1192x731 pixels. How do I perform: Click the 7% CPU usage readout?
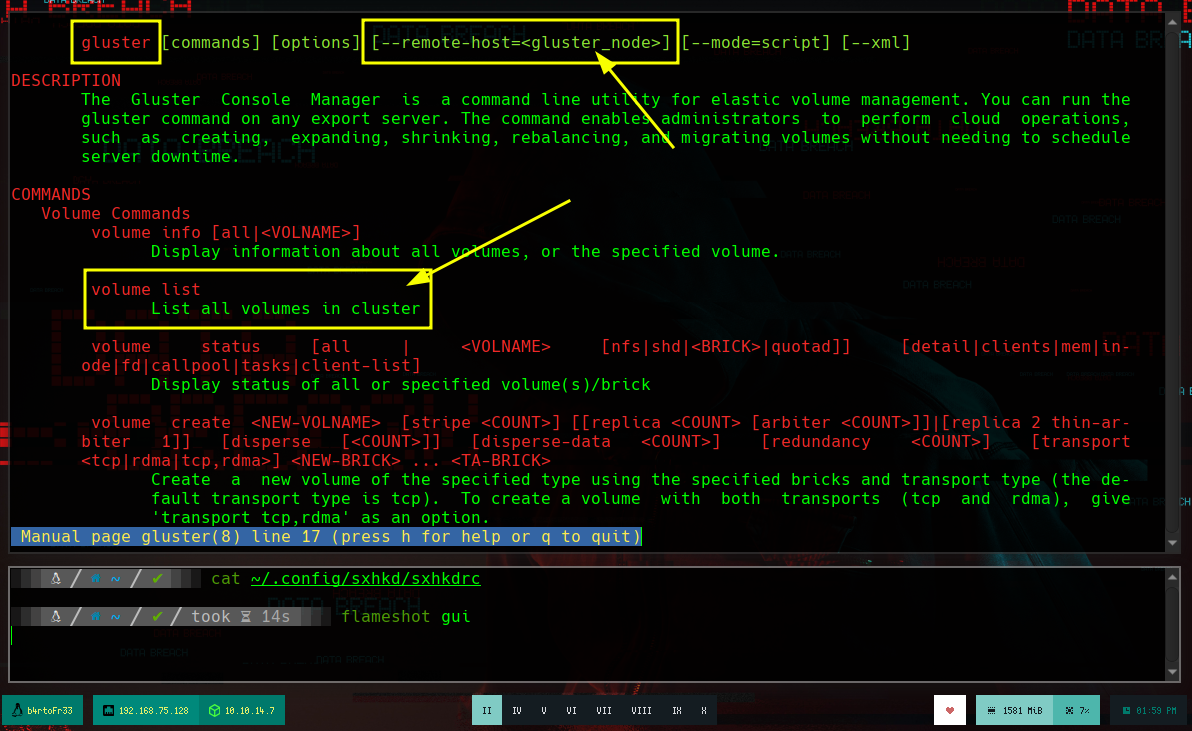point(1085,710)
